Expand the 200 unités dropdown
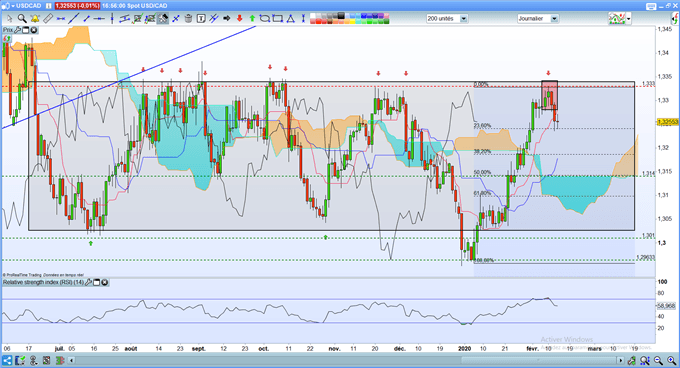Viewport: 680px width, 368px height. [x=464, y=19]
